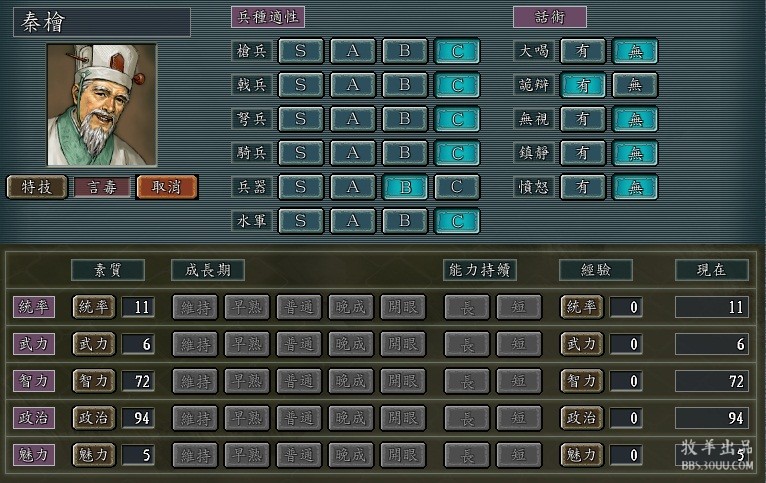Click the 統率 experience button
This screenshot has width=766, height=483.
(x=582, y=307)
